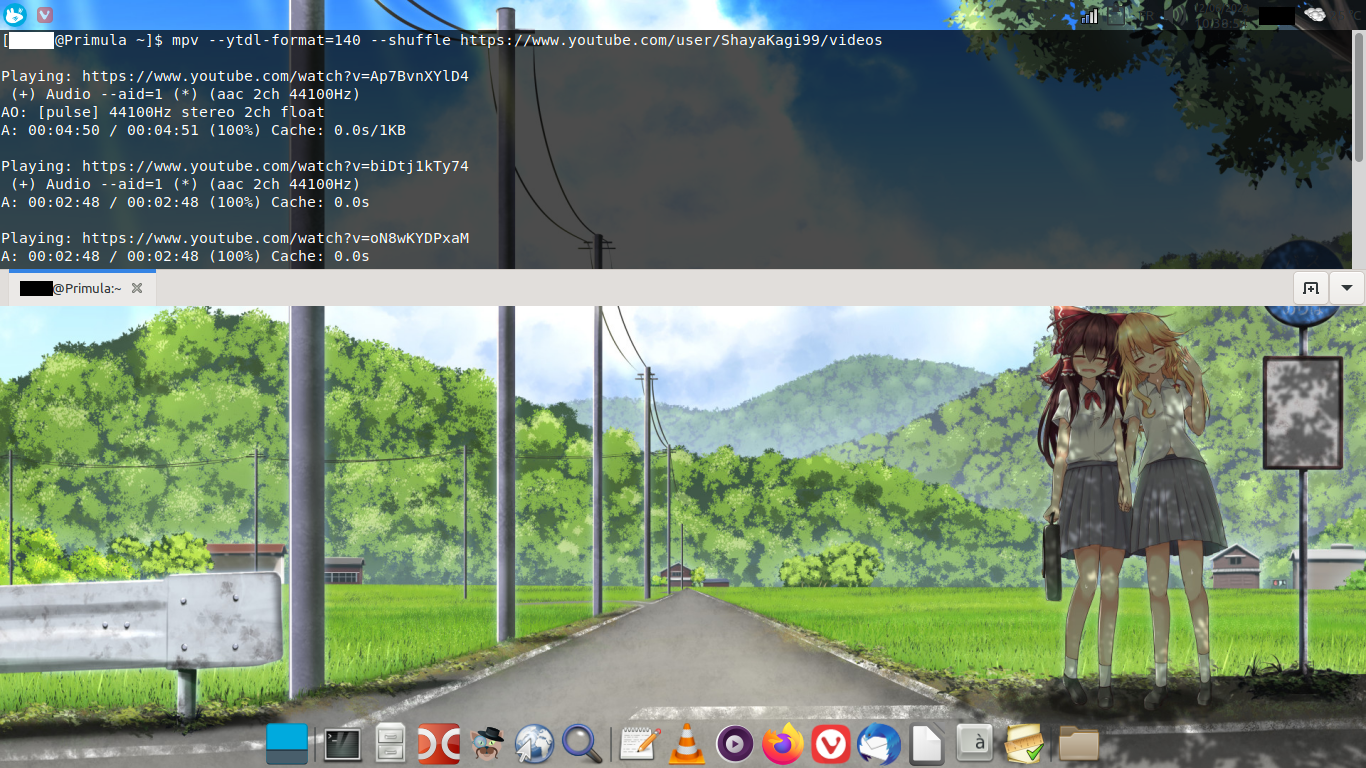Screen dimensions: 1366x768
Task: Open the ruler with checkmark dock icon
Action: (x=1025, y=744)
